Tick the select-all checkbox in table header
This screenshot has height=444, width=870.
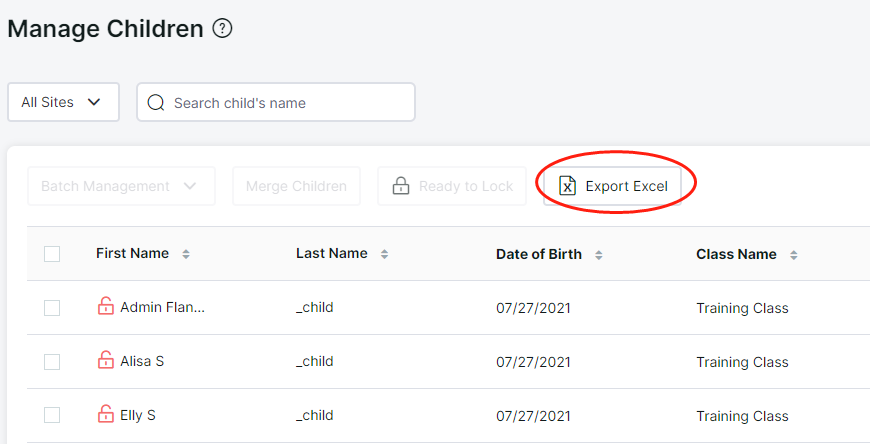52,254
